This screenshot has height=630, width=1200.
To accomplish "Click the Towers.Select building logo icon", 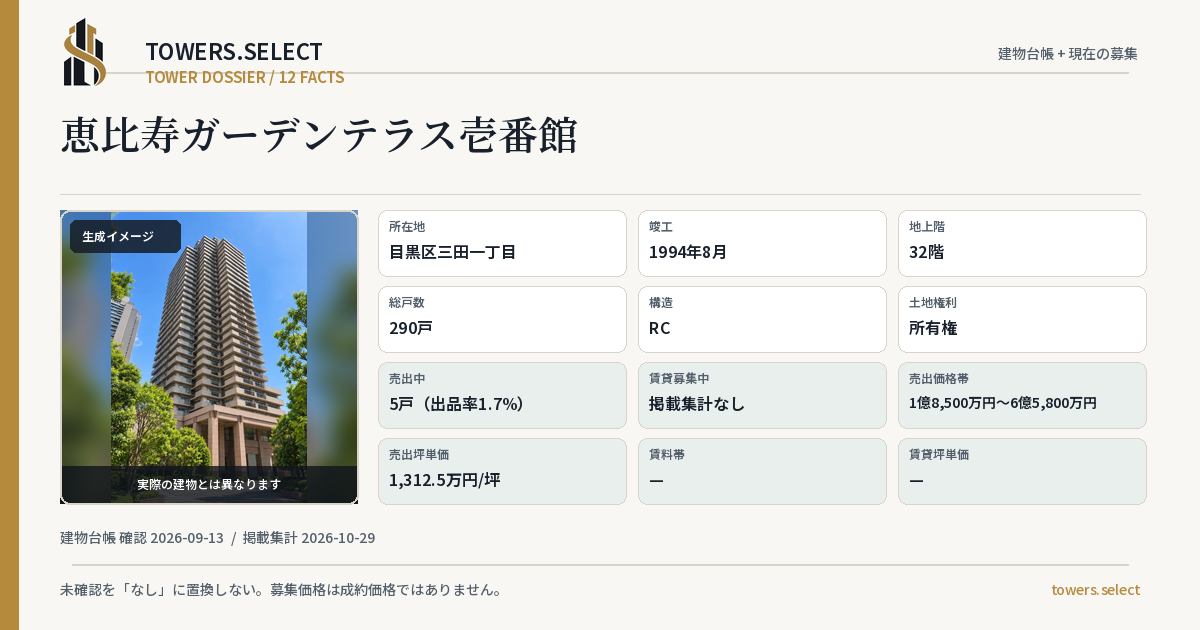I will 85,52.
